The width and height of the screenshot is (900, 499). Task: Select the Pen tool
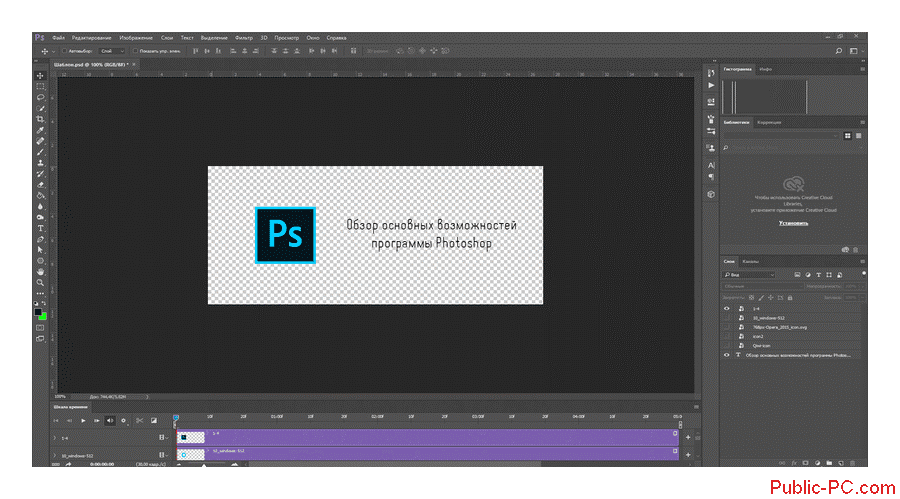(x=40, y=239)
